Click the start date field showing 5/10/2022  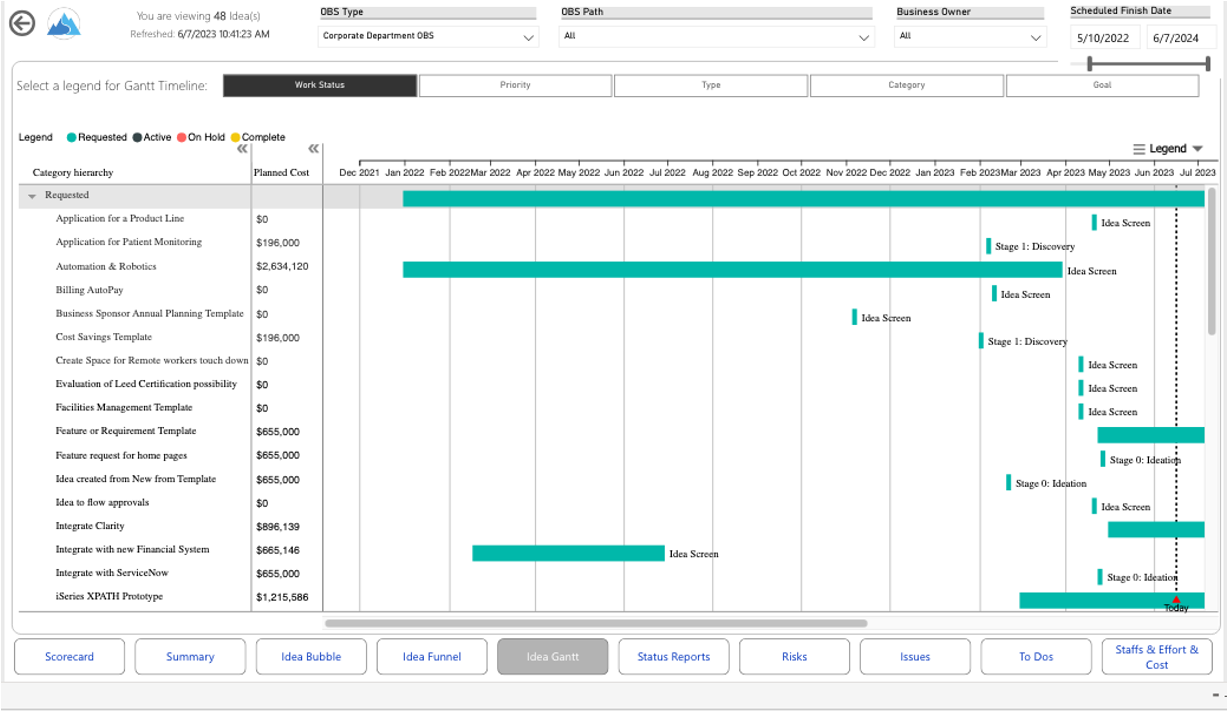[1105, 37]
